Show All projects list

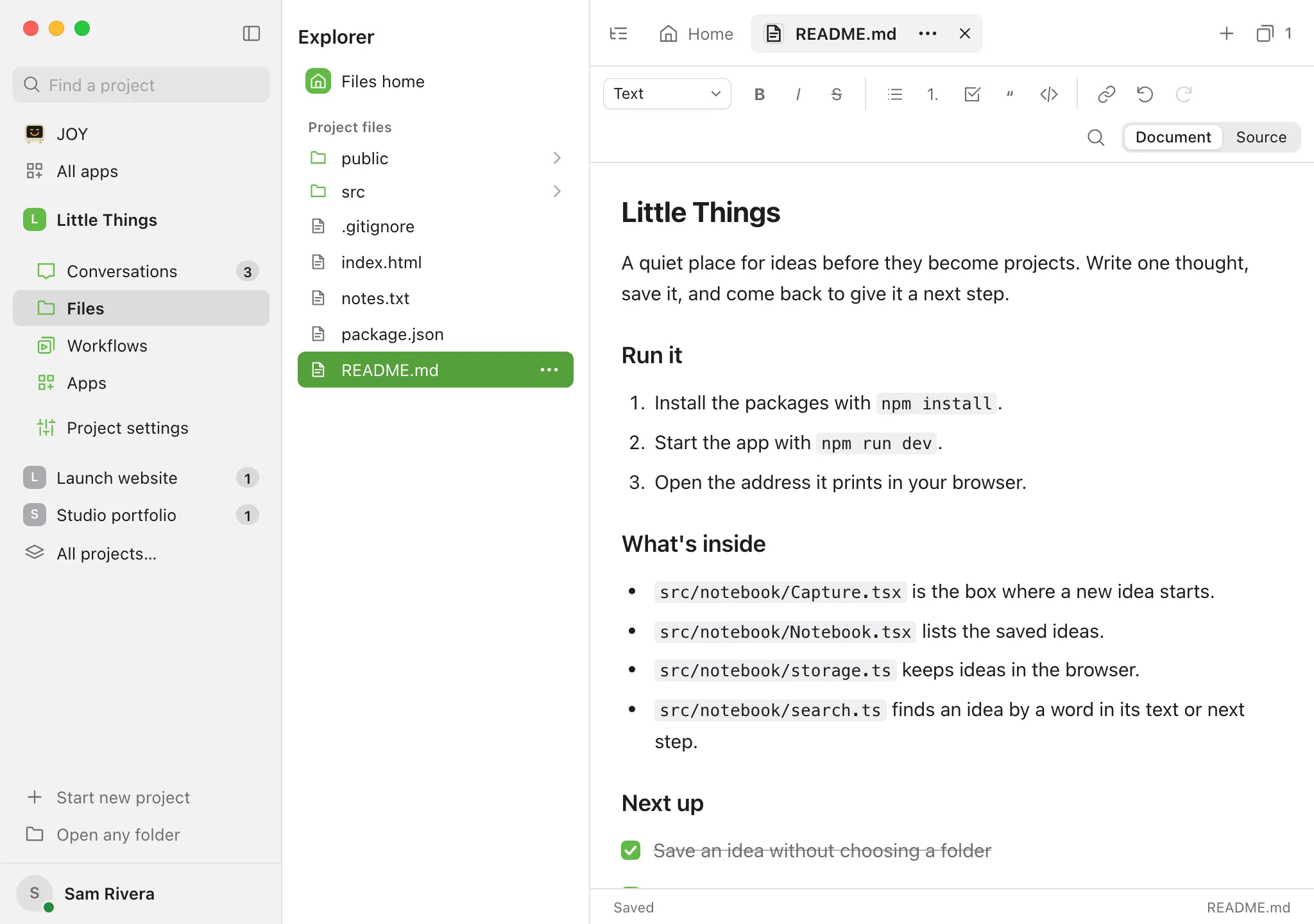coord(141,553)
